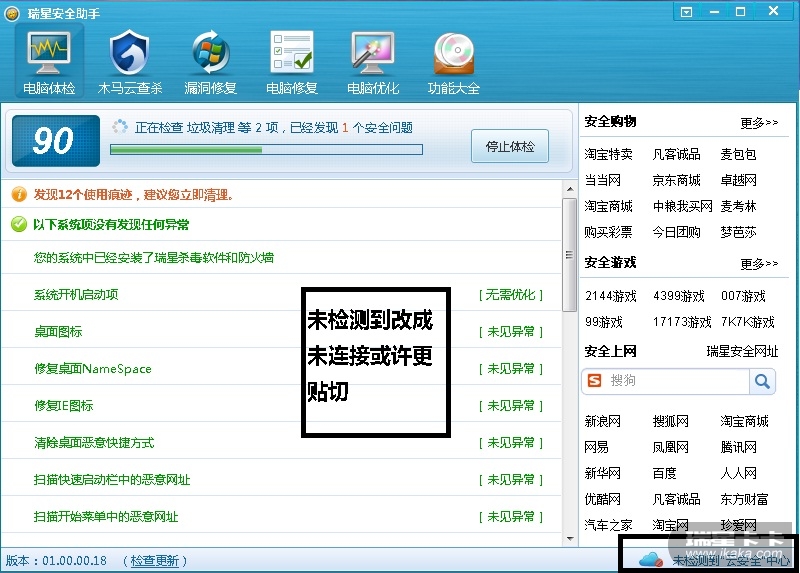Open the 京东商城 link
The image size is (800, 573).
(x=676, y=180)
